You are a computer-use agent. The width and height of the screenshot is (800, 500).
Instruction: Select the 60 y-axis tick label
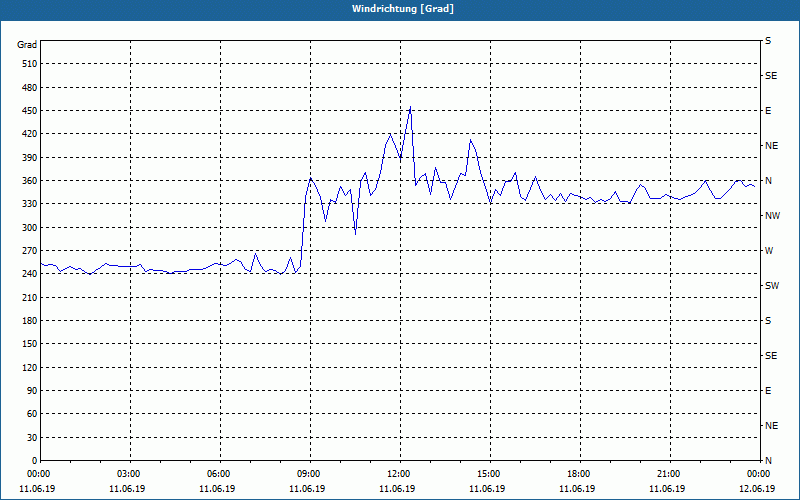[x=32, y=414]
